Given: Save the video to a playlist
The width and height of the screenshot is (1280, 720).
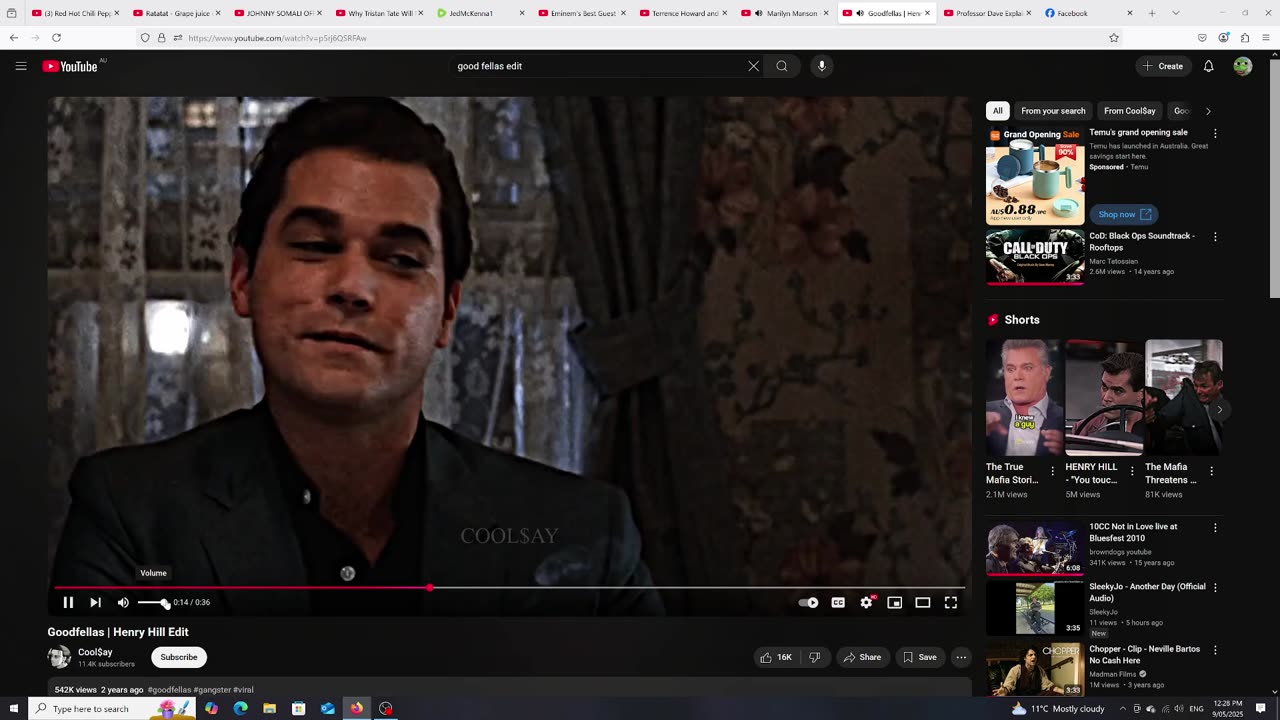Looking at the screenshot, I should [x=919, y=657].
